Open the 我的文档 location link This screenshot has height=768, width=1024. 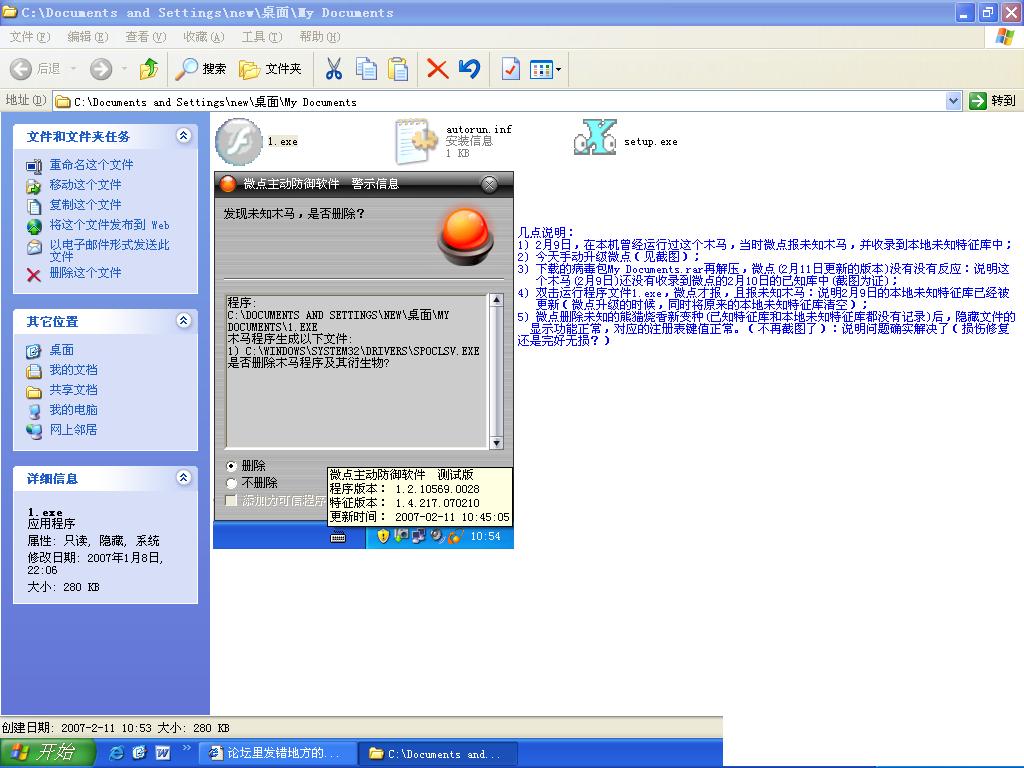point(74,370)
